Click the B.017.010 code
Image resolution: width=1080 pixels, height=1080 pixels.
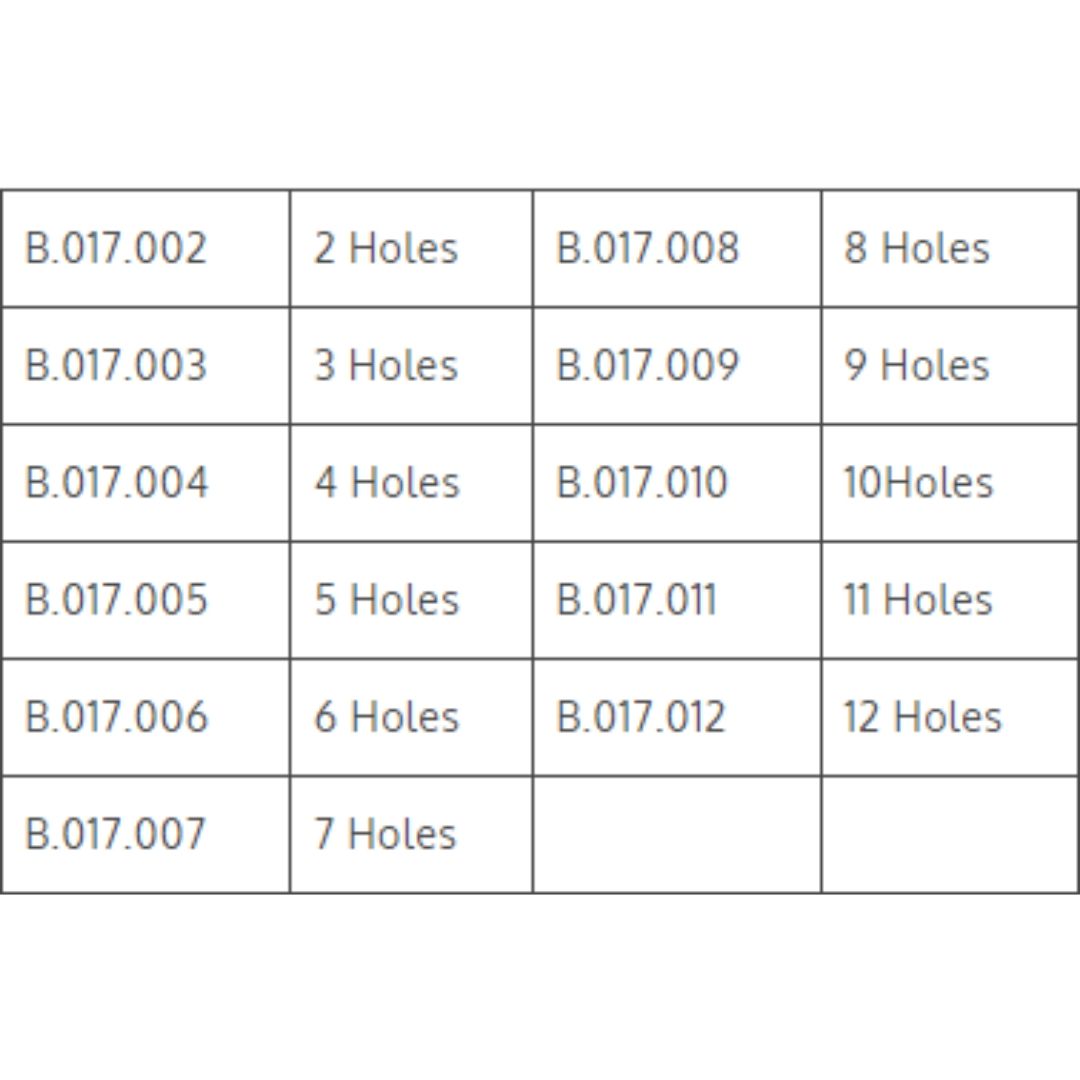[x=641, y=482]
